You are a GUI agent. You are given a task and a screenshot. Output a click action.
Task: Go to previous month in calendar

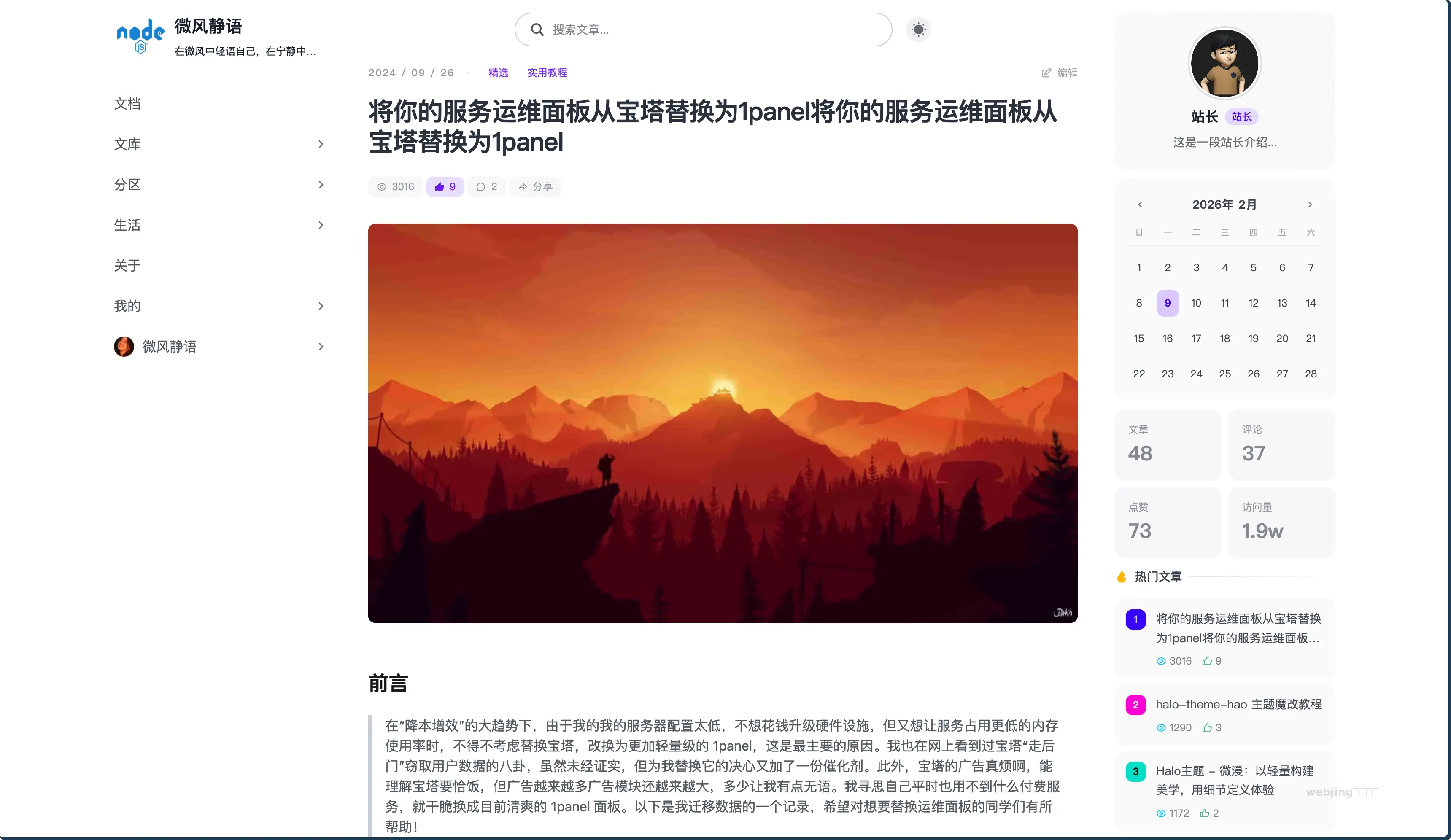(1139, 205)
